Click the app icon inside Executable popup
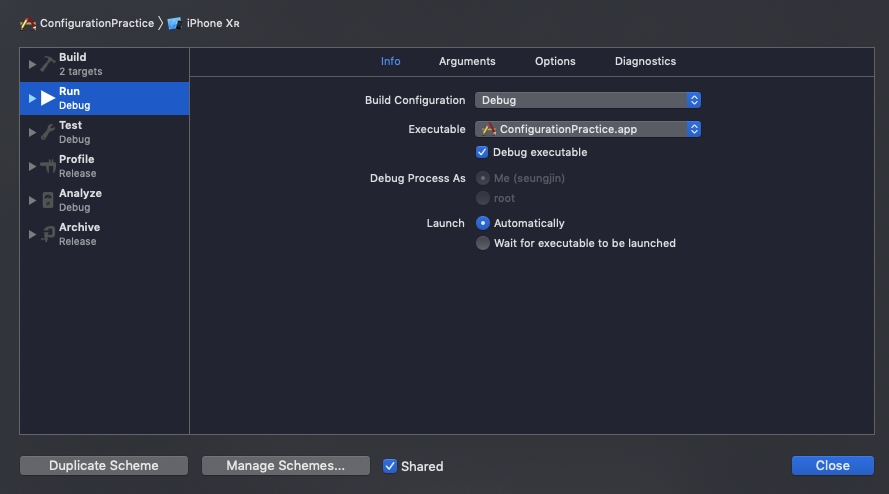The image size is (889, 494). point(488,129)
